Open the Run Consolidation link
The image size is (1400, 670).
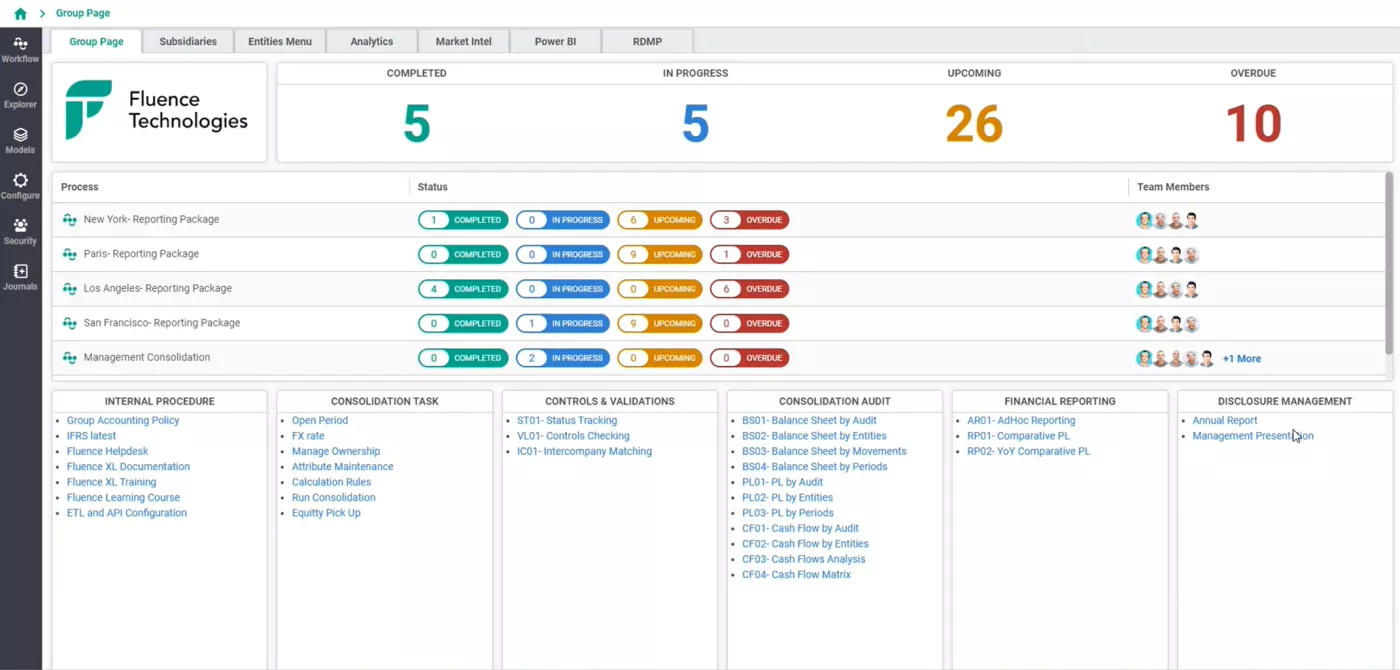point(334,498)
